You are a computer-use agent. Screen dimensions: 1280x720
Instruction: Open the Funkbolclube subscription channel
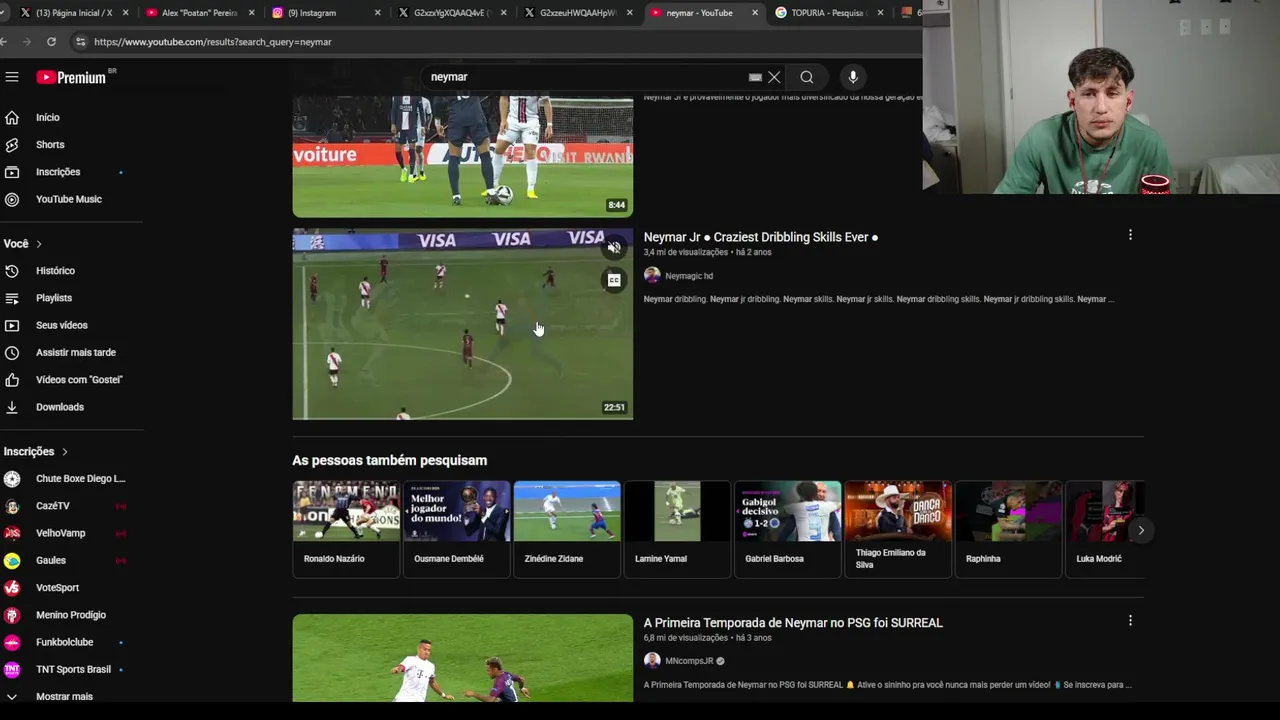coord(66,642)
